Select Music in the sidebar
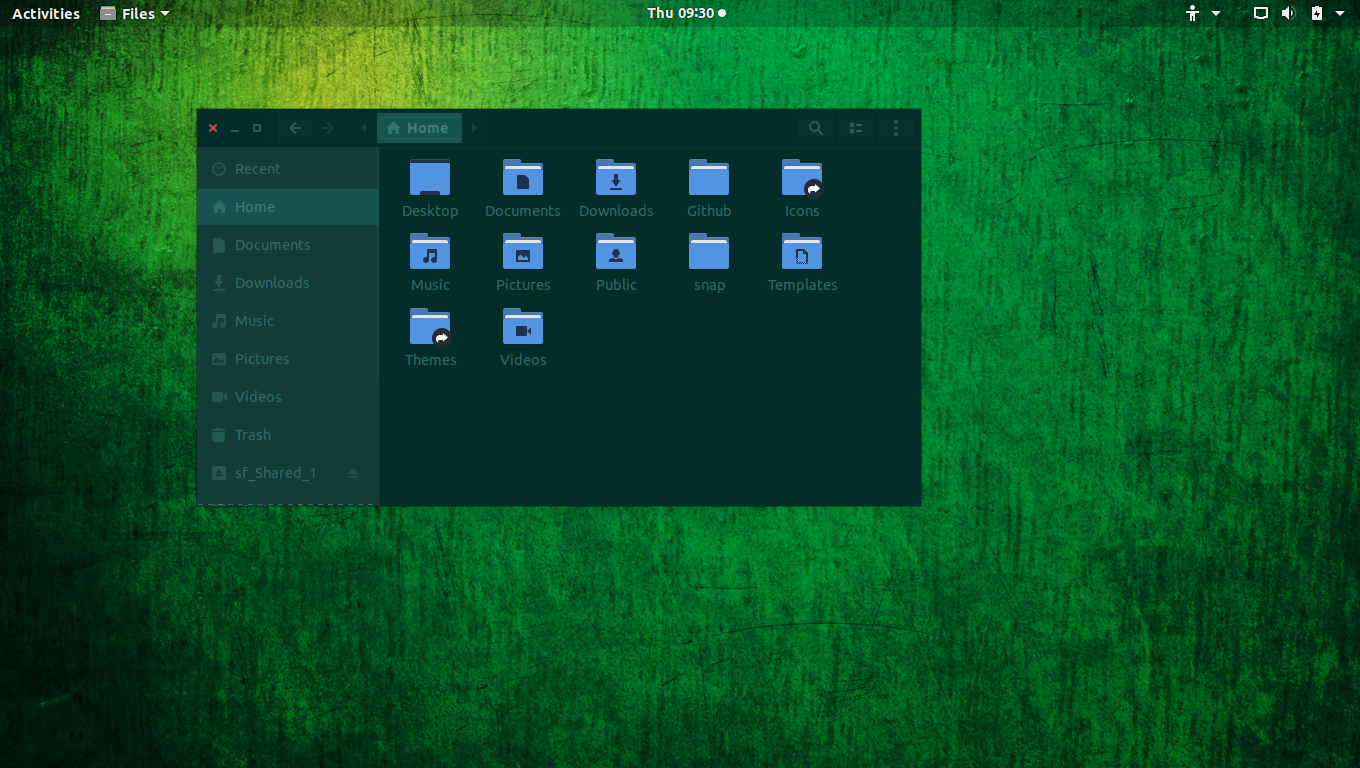1360x768 pixels. pos(288,321)
